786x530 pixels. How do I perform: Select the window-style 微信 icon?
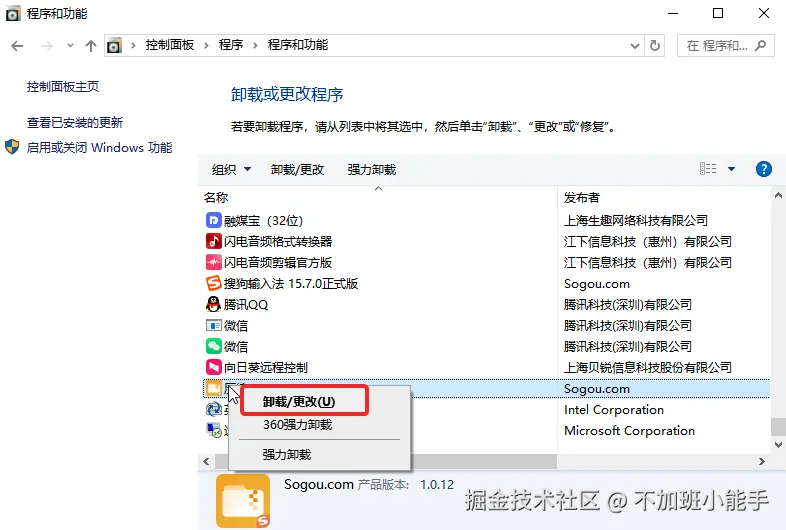pos(214,325)
